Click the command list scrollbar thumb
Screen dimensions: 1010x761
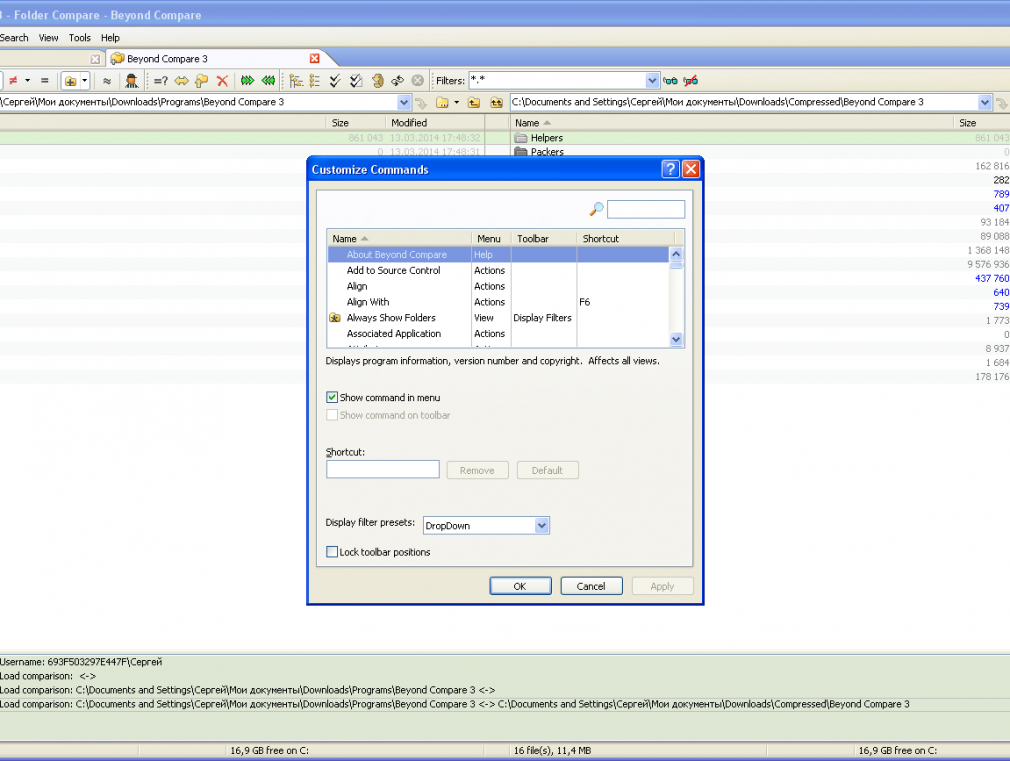(676, 265)
